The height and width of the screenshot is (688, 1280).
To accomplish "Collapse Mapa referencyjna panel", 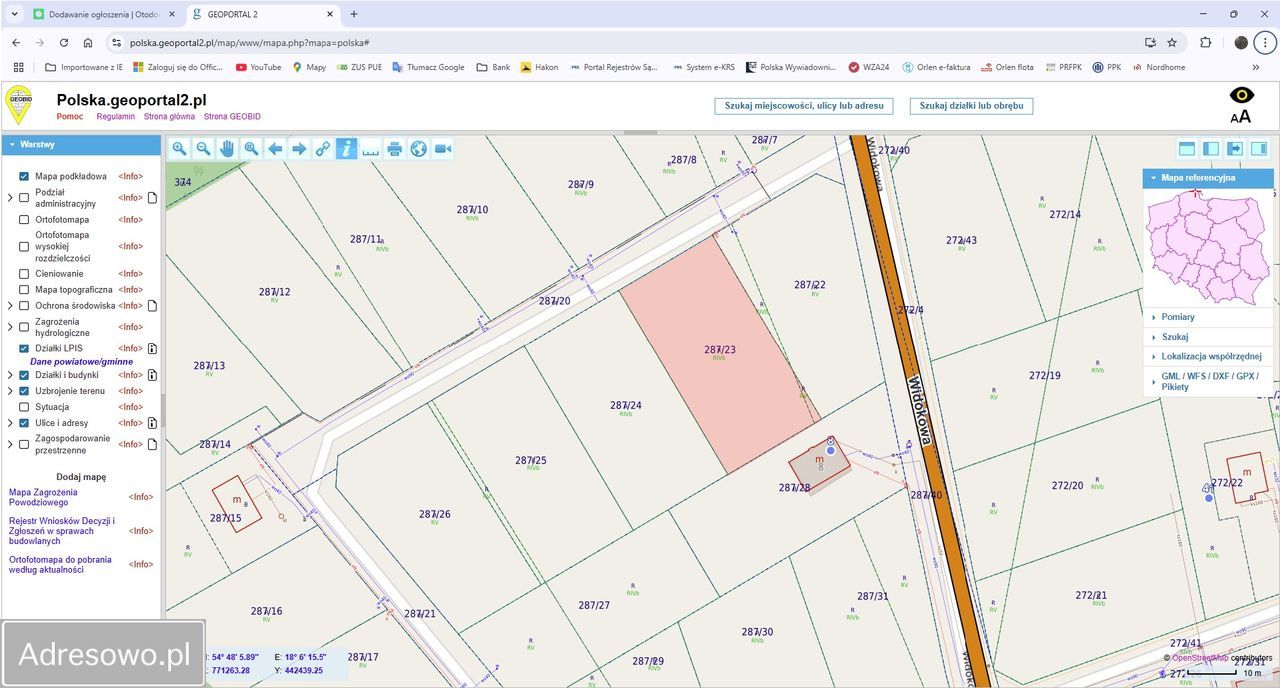I will (1208, 178).
